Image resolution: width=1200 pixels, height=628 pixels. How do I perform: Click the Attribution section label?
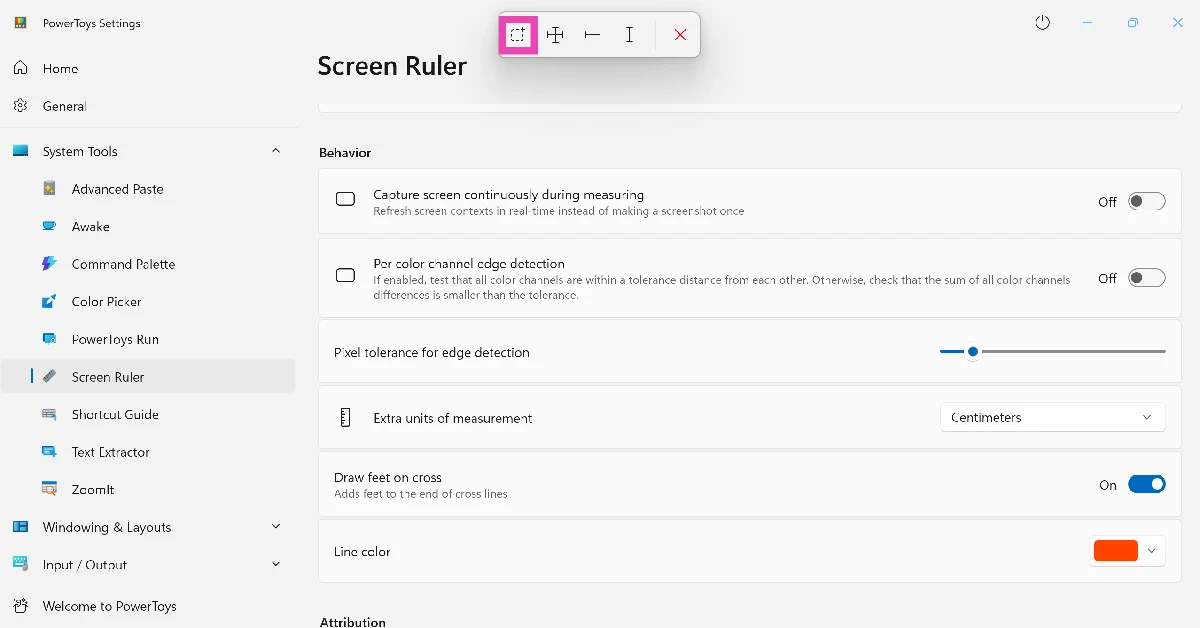[x=353, y=621]
